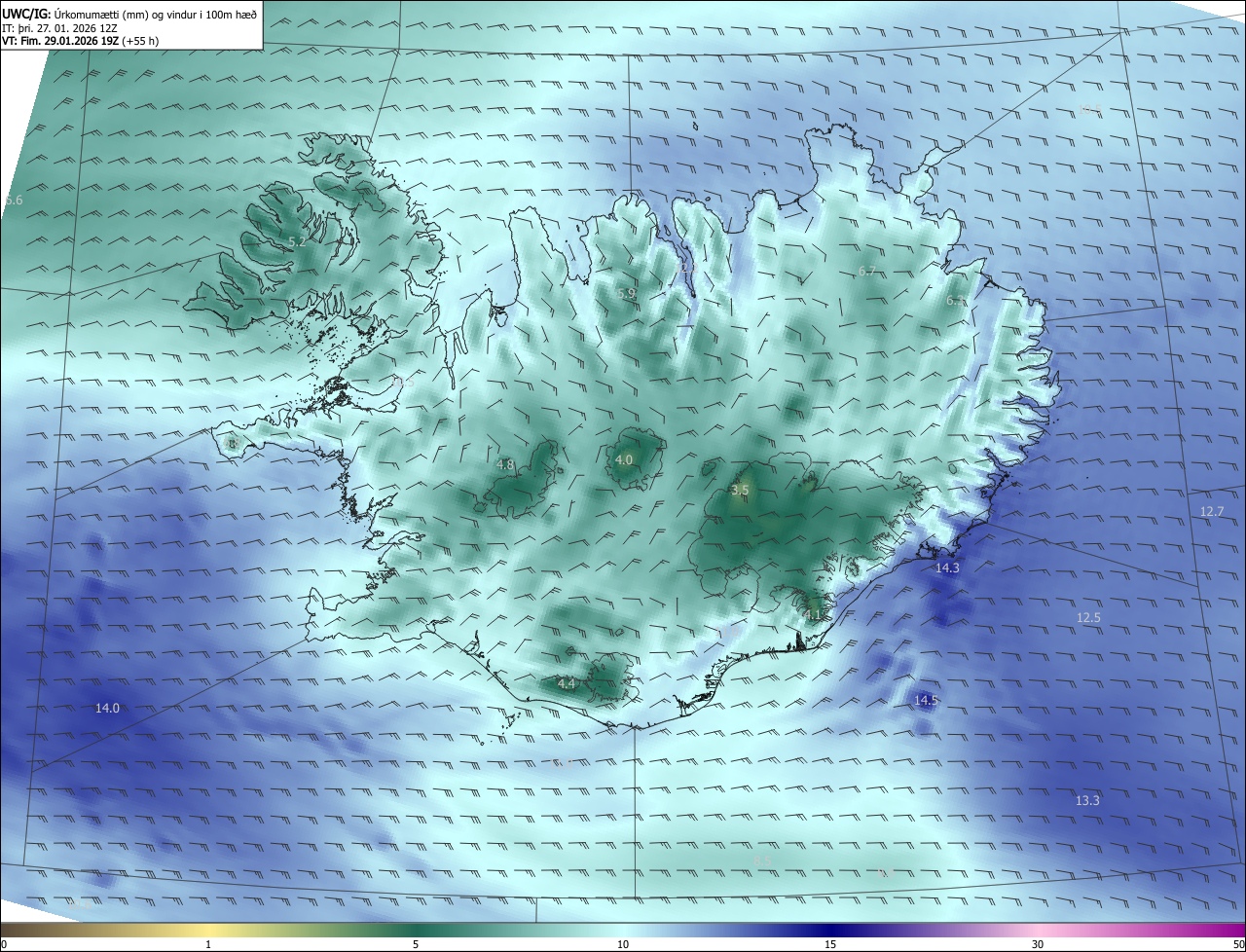The image size is (1246, 952).
Task: Click the 30 label on the color scale
Action: (x=1038, y=944)
